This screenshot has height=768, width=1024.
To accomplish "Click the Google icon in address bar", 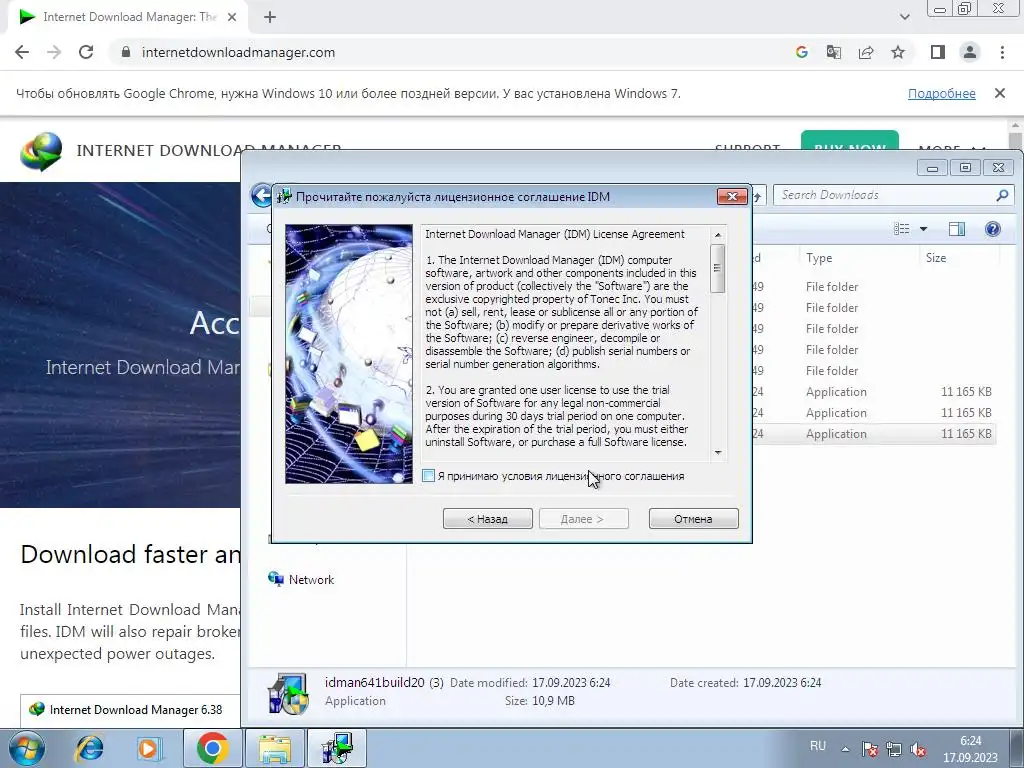I will tap(801, 52).
